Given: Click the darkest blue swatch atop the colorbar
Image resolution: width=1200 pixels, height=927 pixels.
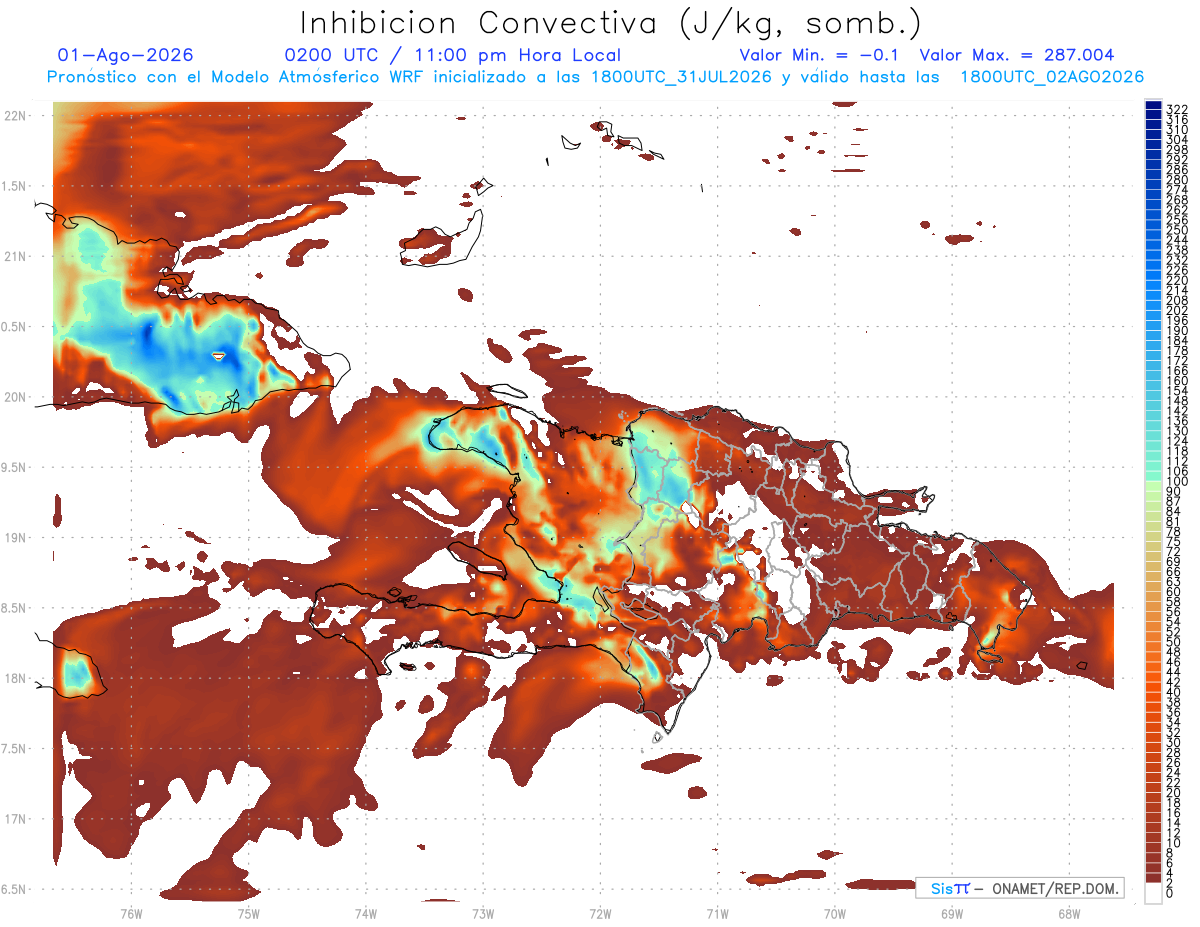Looking at the screenshot, I should coord(1153,106).
